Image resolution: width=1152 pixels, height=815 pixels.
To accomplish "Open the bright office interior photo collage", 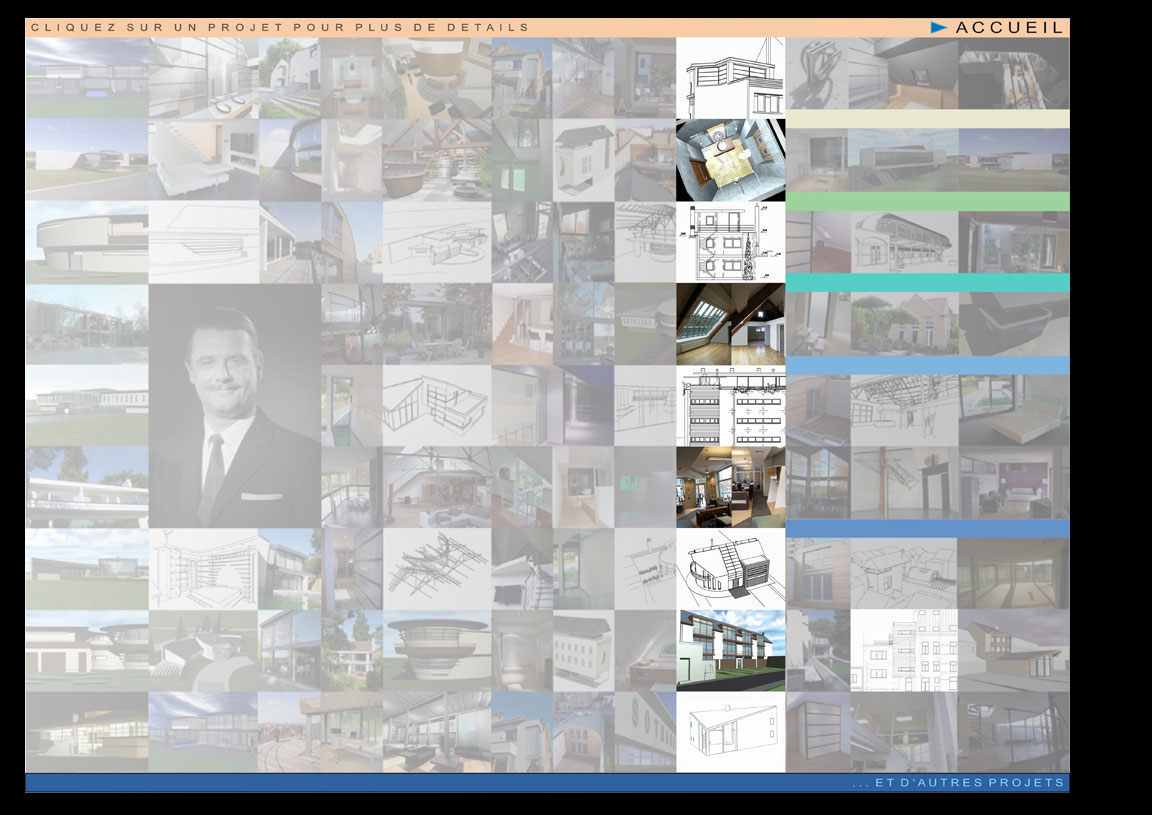I will pos(730,487).
